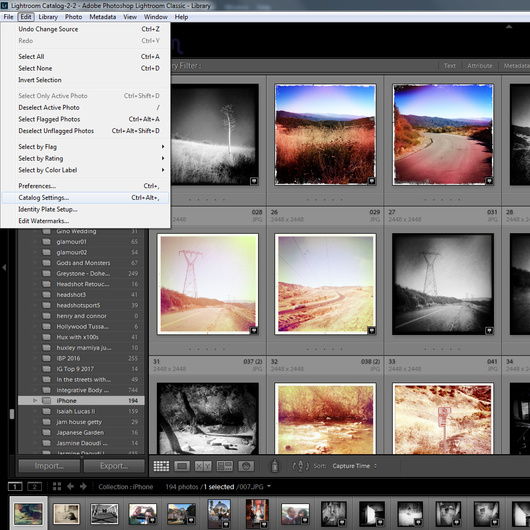Collapse top panel with arrow at top
Image resolution: width=530 pixels, height=530 pixels.
click(x=509, y=27)
